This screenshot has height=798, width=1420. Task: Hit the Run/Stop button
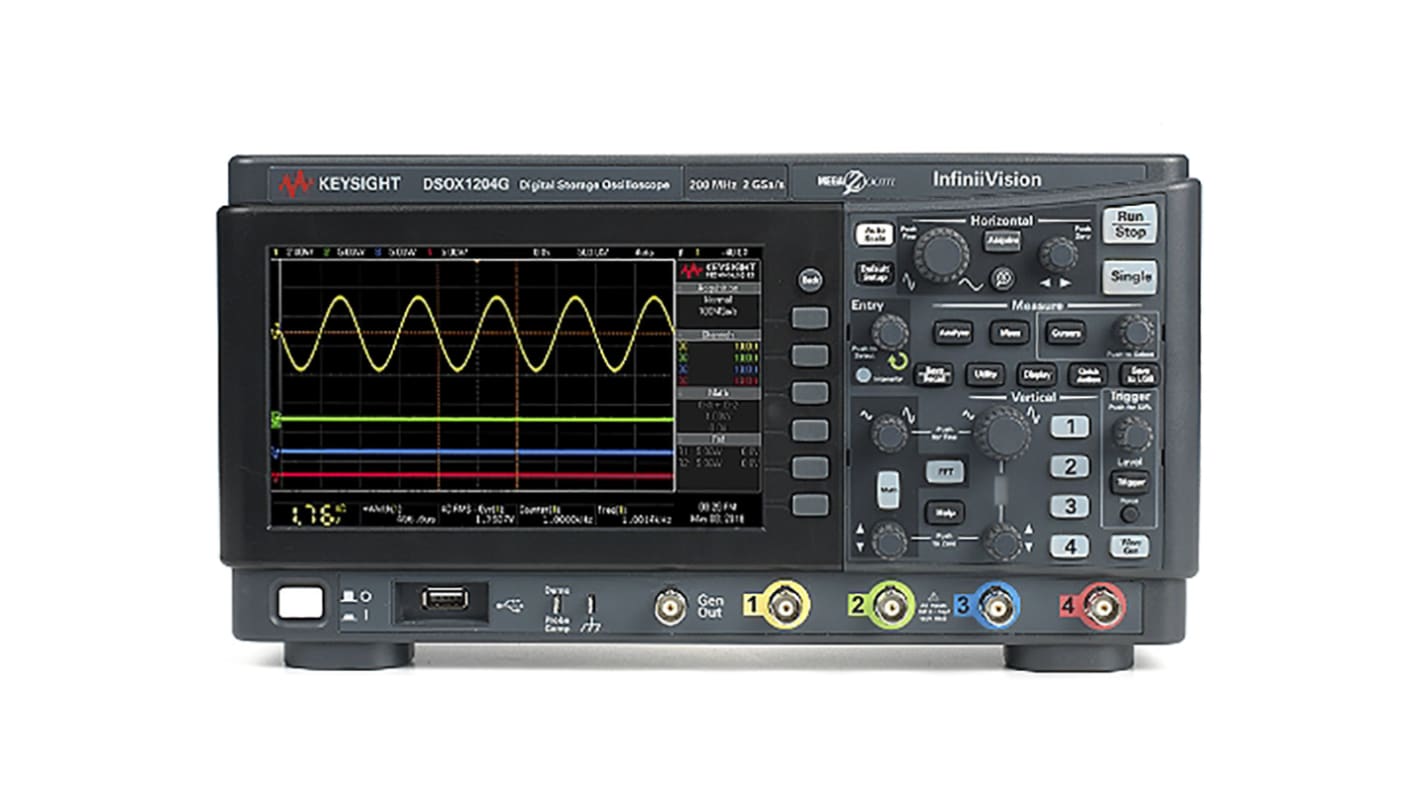point(1130,224)
